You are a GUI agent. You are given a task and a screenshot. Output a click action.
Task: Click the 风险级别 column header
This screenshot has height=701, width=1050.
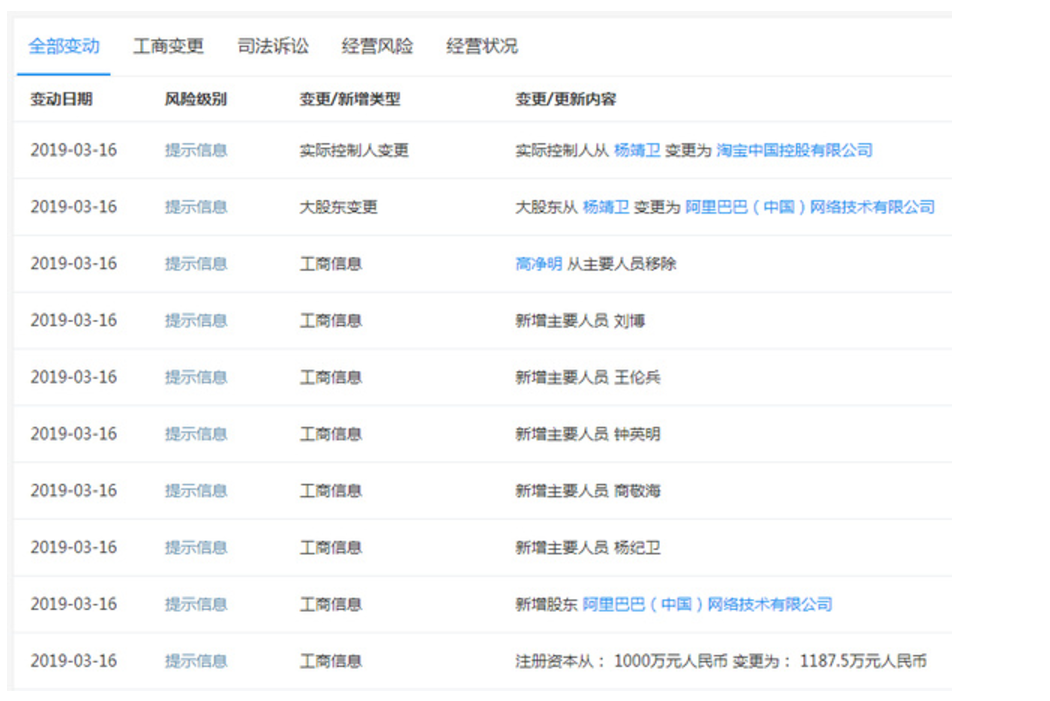[196, 99]
